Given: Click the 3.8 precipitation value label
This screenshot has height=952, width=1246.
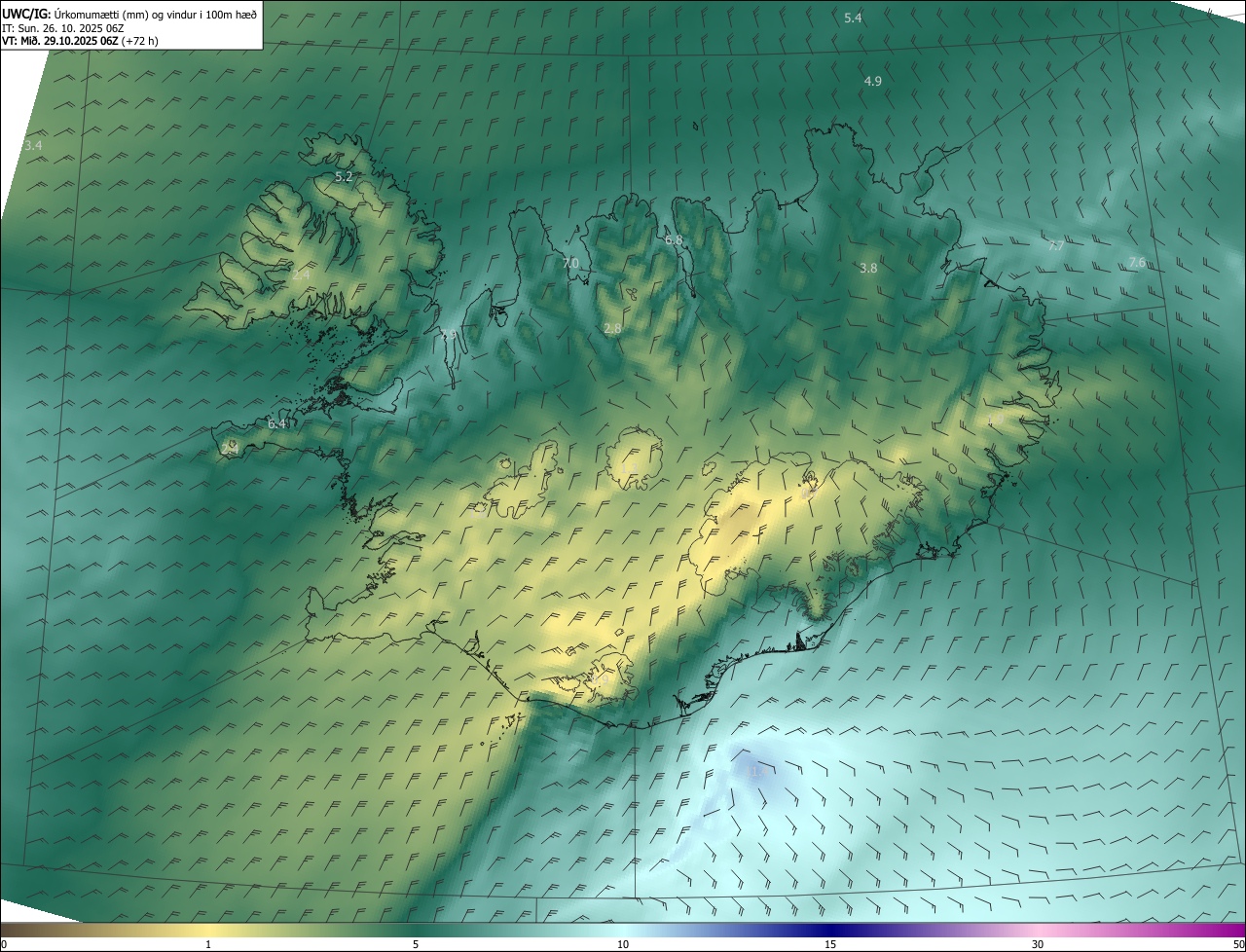Looking at the screenshot, I should coord(868,268).
